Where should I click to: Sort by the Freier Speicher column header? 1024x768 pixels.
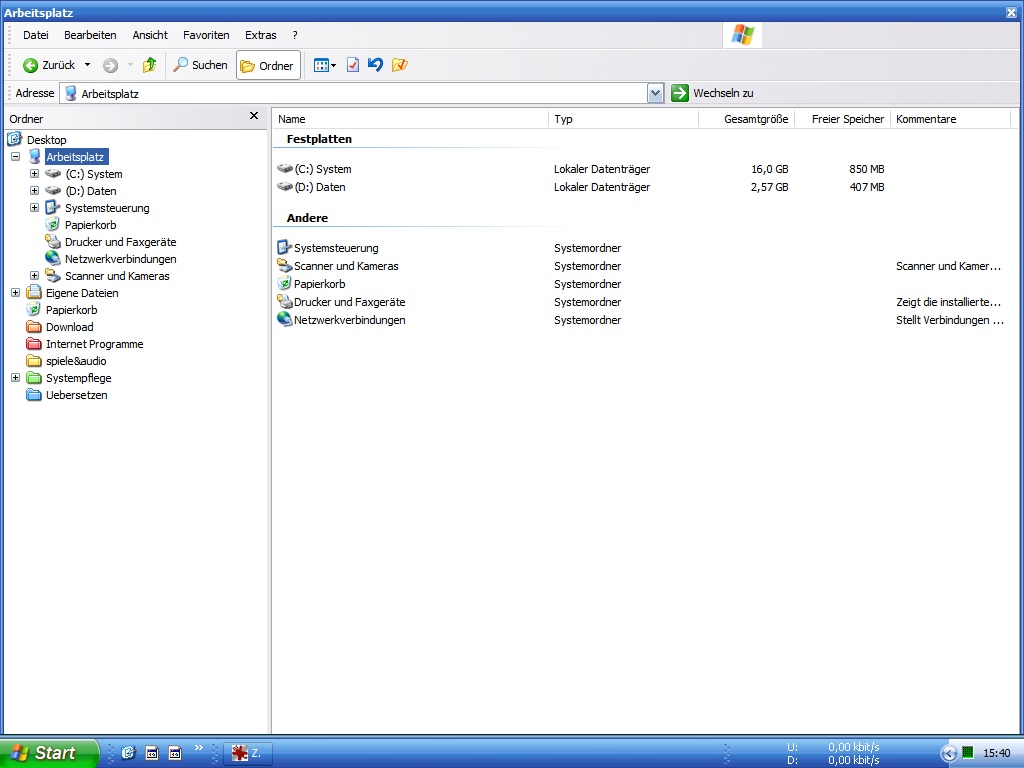click(842, 119)
